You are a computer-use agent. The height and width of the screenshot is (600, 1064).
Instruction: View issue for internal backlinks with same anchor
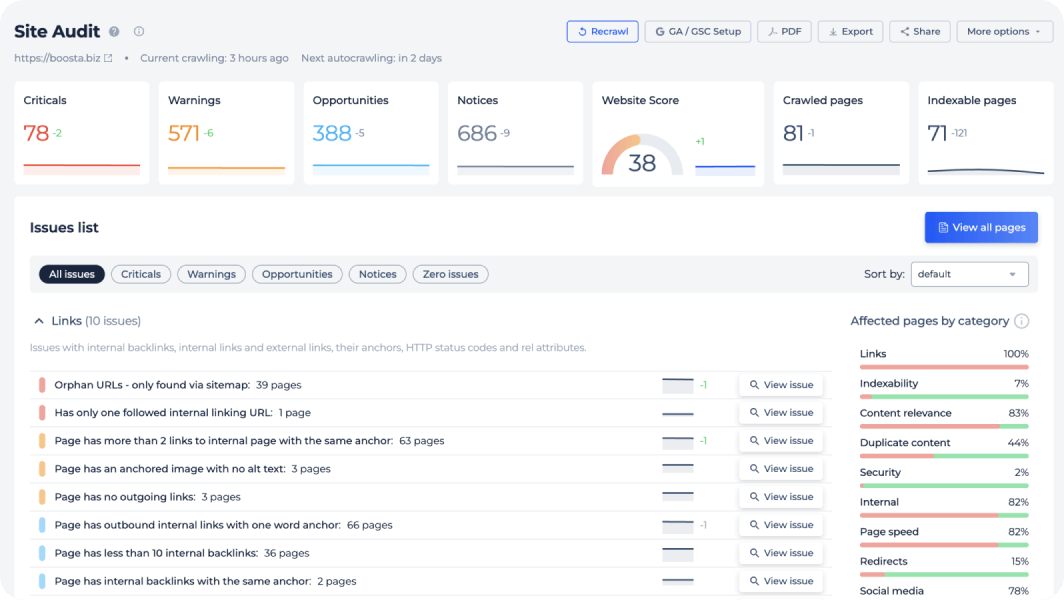781,581
